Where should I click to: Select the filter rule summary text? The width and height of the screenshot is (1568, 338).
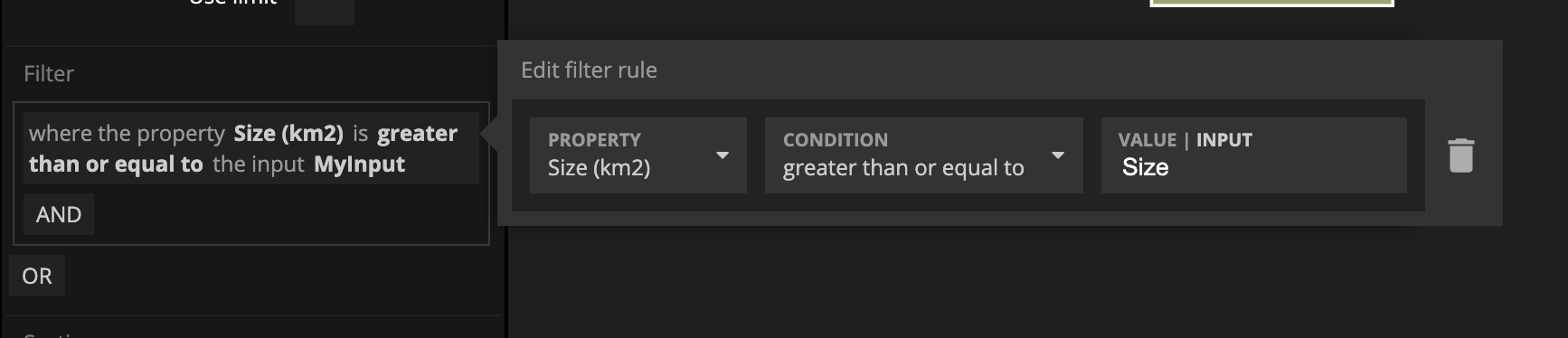point(250,149)
